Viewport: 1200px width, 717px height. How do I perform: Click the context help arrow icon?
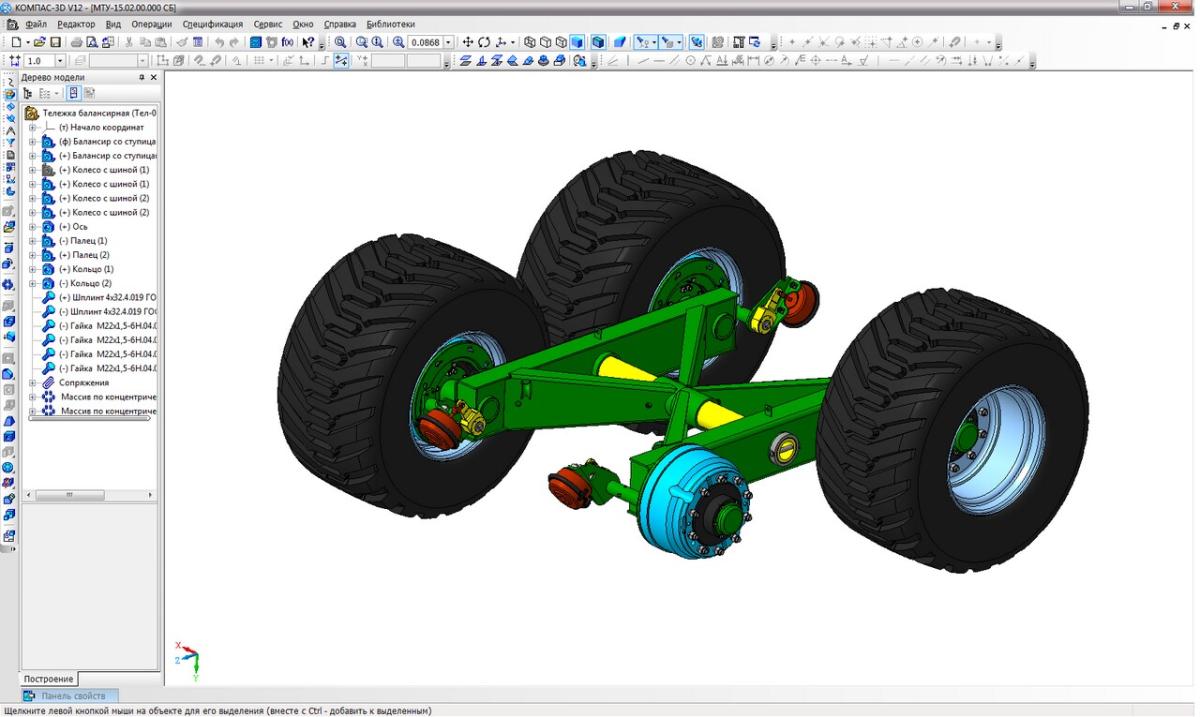coord(308,43)
